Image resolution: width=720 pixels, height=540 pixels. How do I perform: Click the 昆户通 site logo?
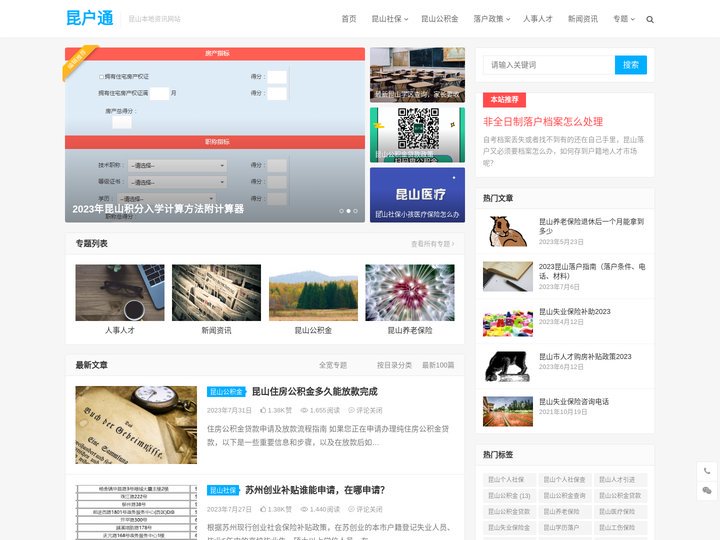(x=90, y=18)
